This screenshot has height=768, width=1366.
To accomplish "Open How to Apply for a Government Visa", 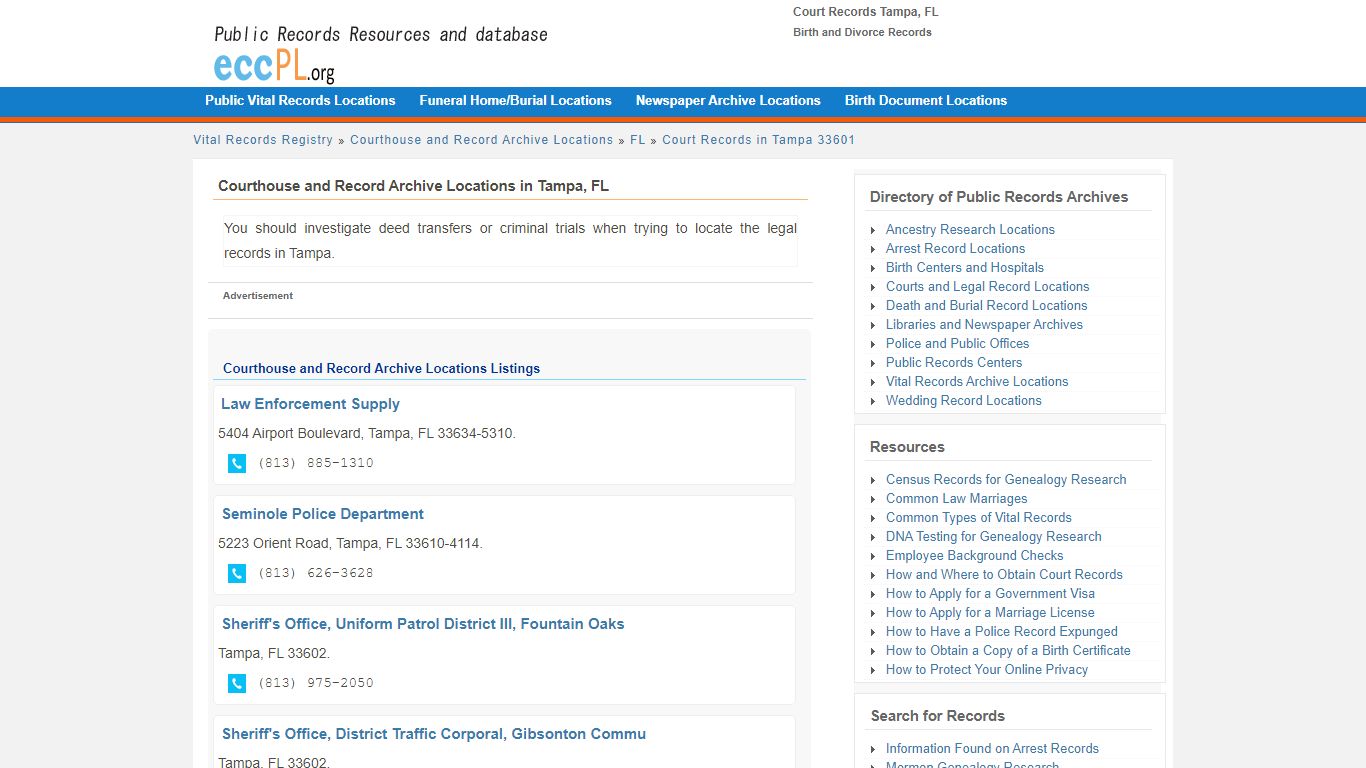I will 990,594.
